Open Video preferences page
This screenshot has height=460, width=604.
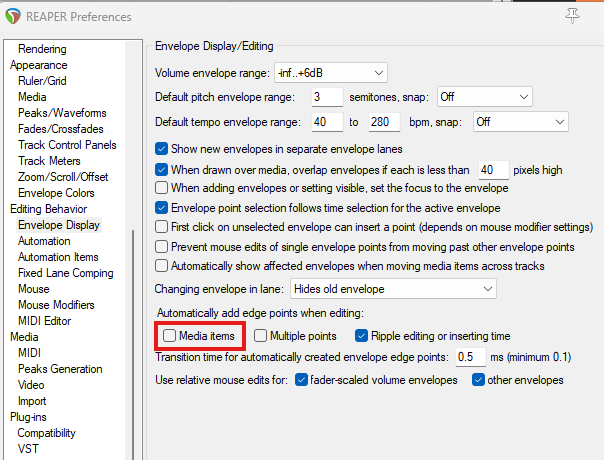(31, 385)
